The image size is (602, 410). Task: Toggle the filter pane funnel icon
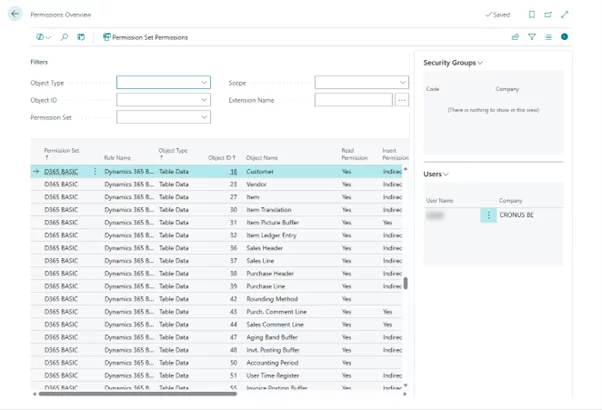pos(532,37)
